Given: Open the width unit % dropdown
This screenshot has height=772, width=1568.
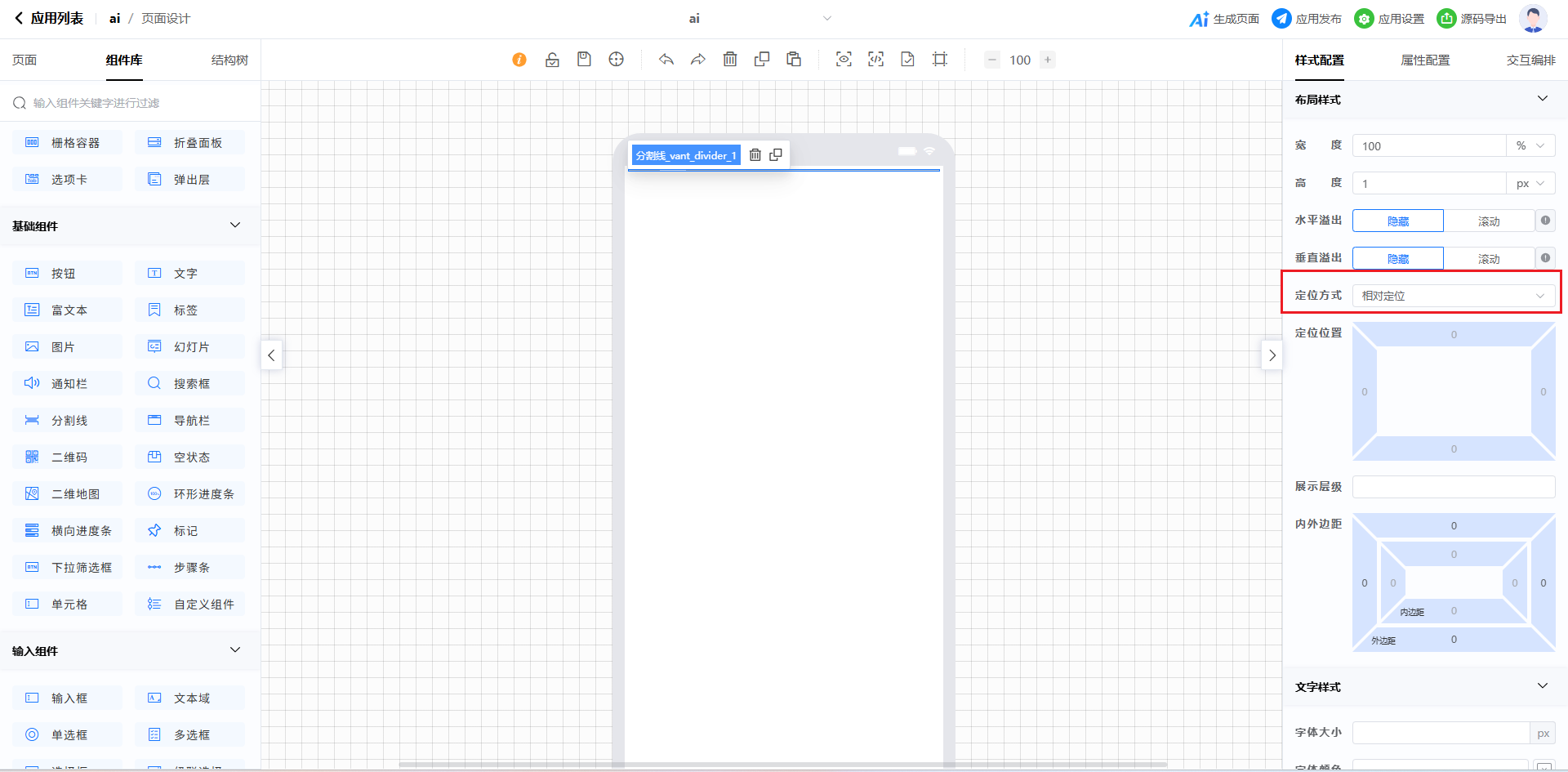Looking at the screenshot, I should coord(1530,146).
